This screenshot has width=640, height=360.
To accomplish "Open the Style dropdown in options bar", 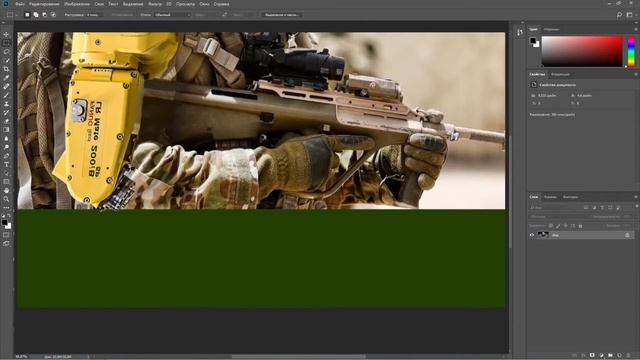I will (x=173, y=15).
